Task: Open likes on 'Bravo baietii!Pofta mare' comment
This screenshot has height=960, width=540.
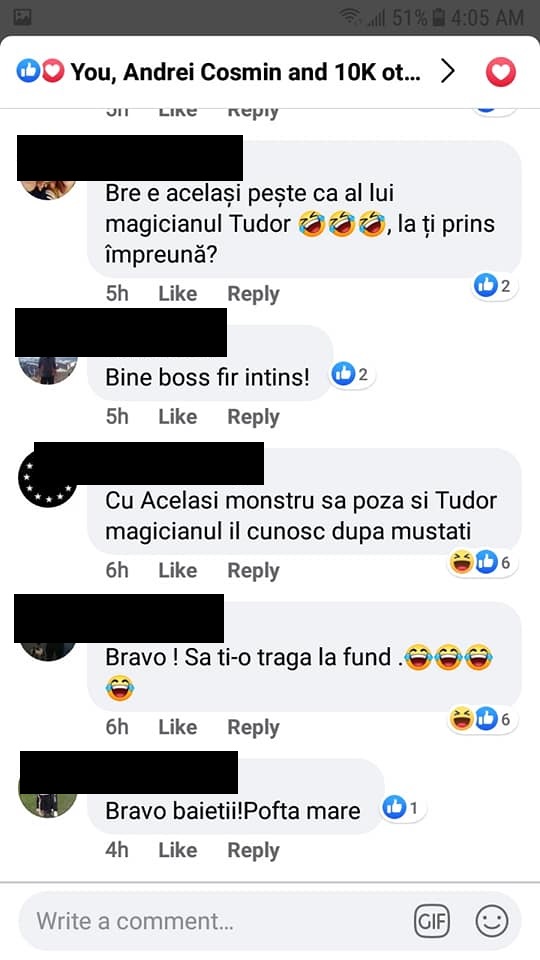Action: click(403, 808)
